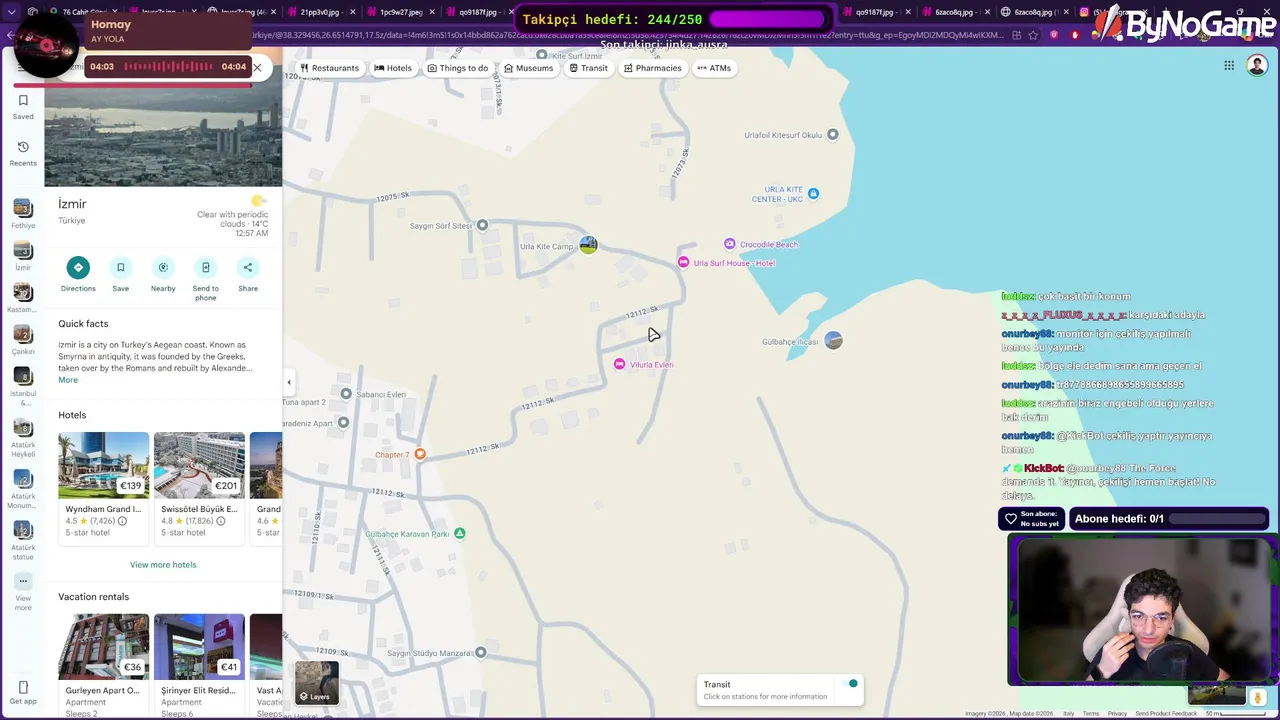Screen dimensions: 1280x720
Task: Send İzmir to phone
Action: click(x=205, y=267)
